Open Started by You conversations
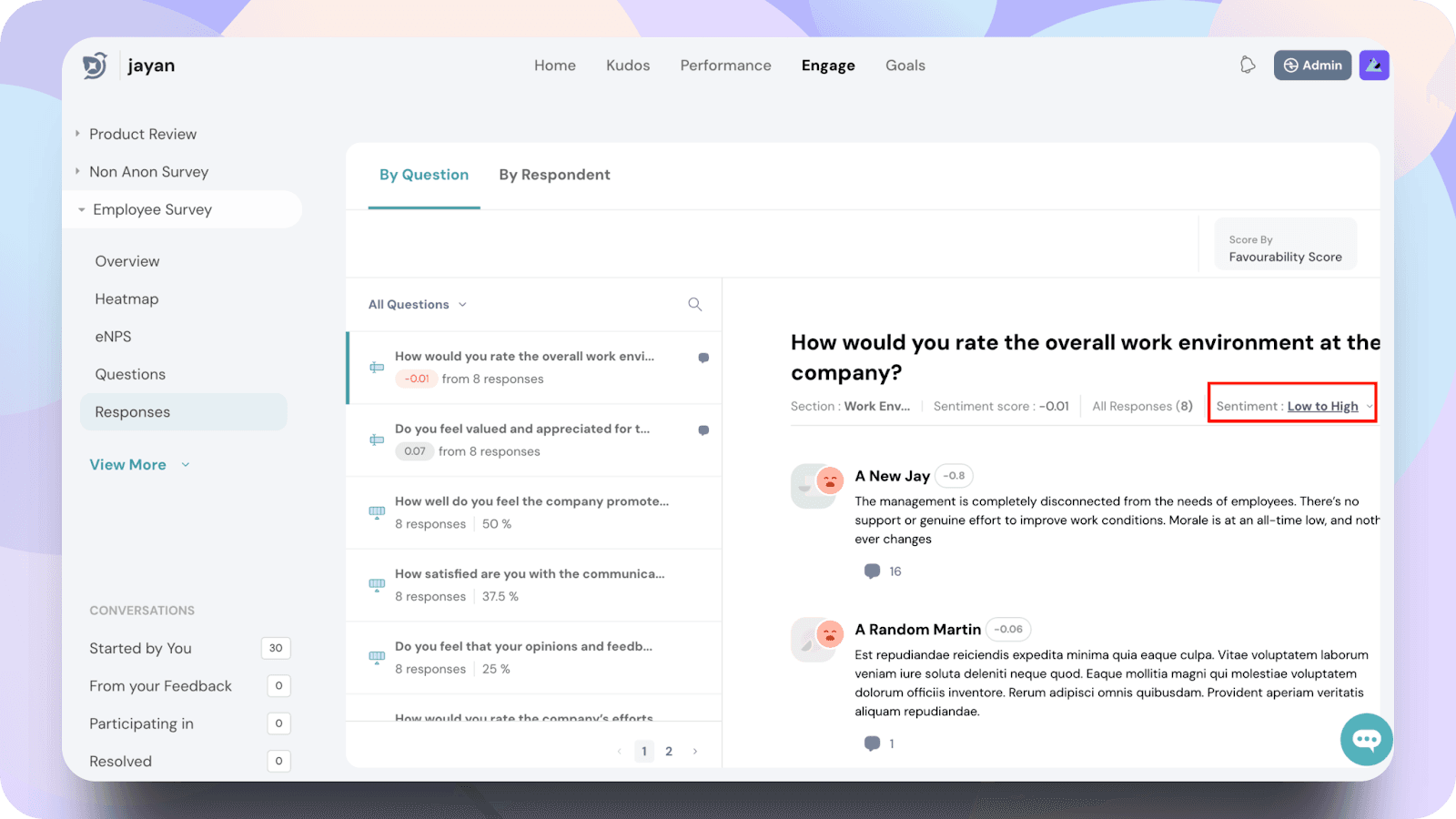This screenshot has height=819, width=1456. (140, 648)
